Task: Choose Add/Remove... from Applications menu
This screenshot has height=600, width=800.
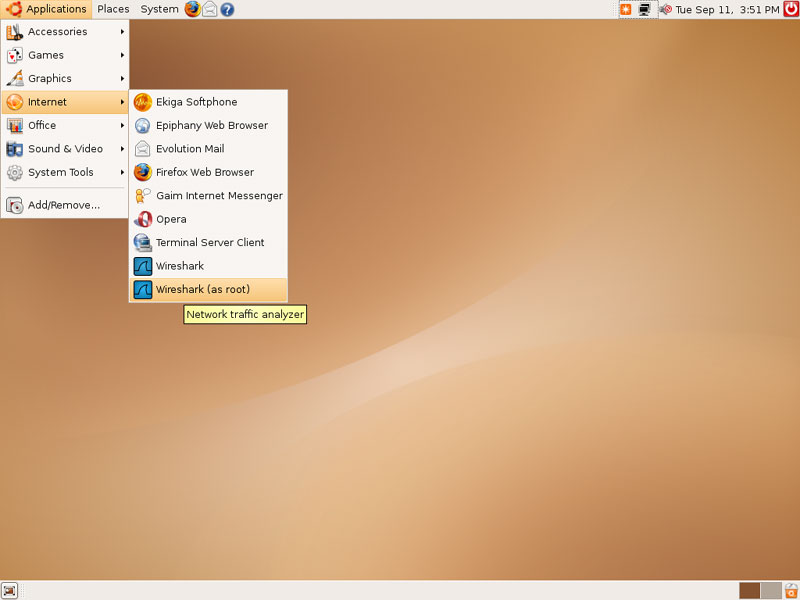Action: click(x=64, y=205)
